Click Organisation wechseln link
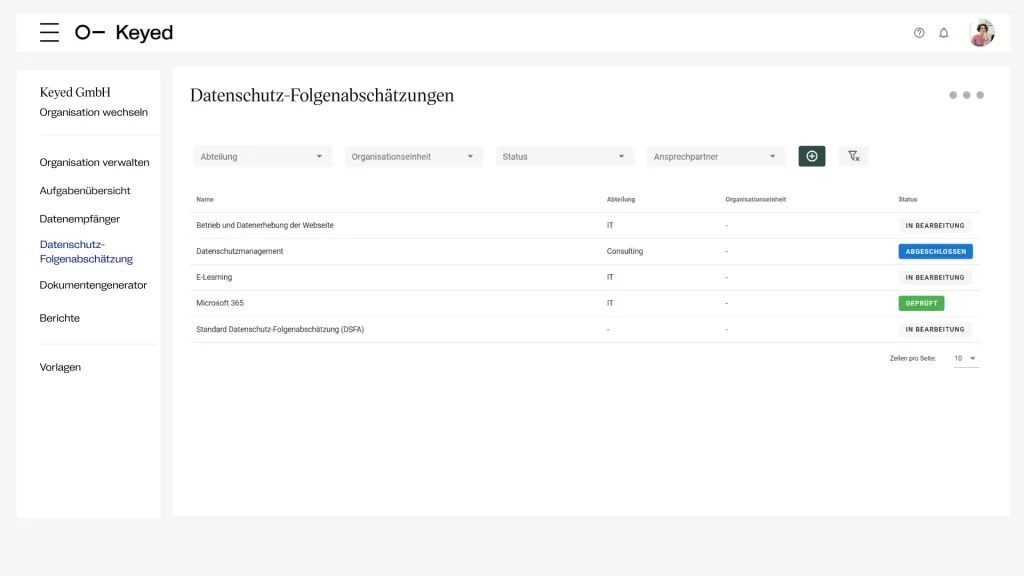 point(93,112)
